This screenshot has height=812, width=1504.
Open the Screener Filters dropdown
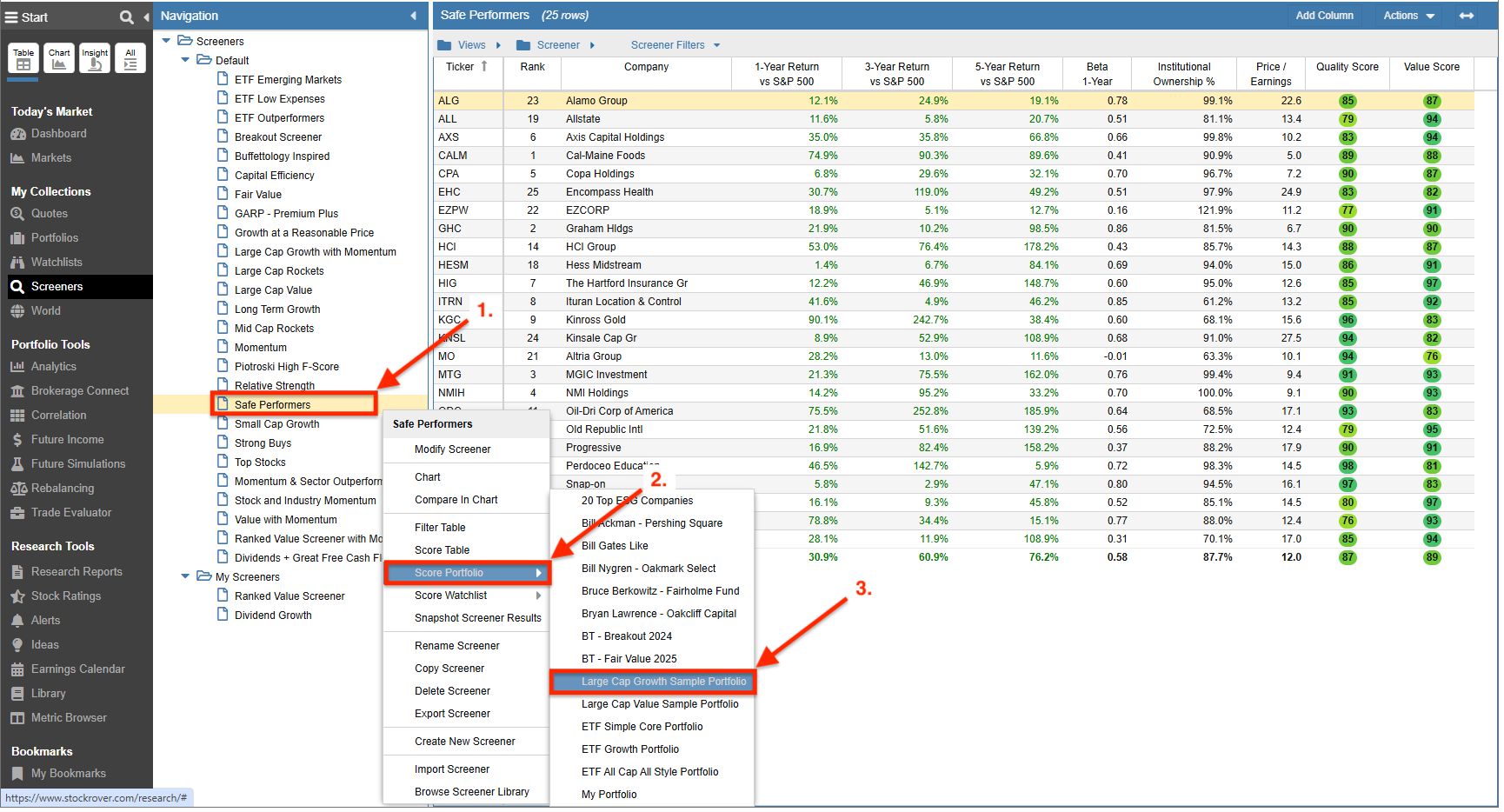[x=675, y=45]
